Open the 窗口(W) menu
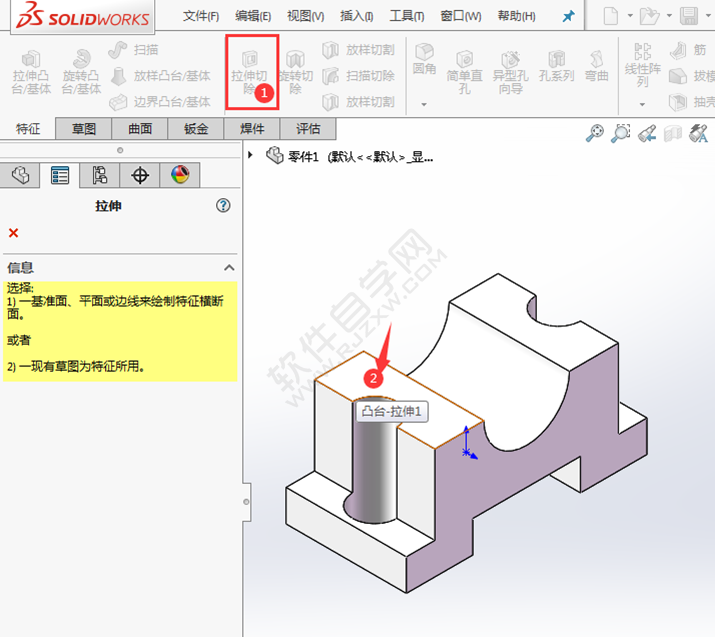 (x=461, y=16)
